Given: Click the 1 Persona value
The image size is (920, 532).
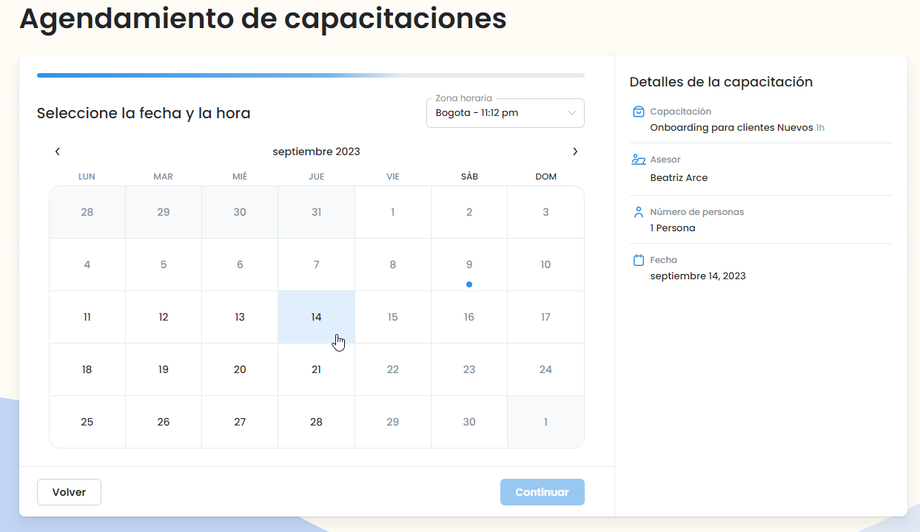Looking at the screenshot, I should 672,228.
